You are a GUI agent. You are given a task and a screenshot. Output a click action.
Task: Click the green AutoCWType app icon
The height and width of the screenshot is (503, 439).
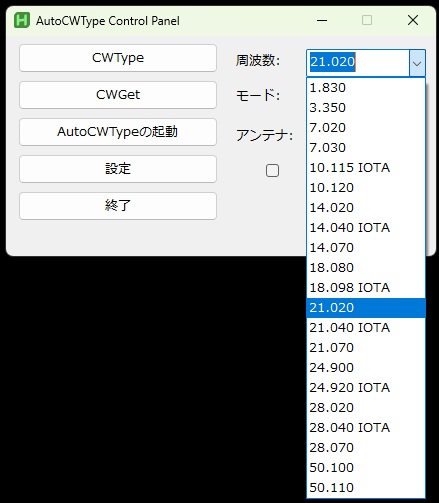tap(22, 20)
